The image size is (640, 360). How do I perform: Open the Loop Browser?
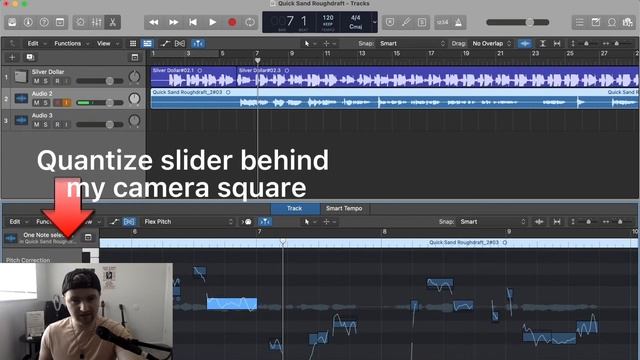(612, 22)
